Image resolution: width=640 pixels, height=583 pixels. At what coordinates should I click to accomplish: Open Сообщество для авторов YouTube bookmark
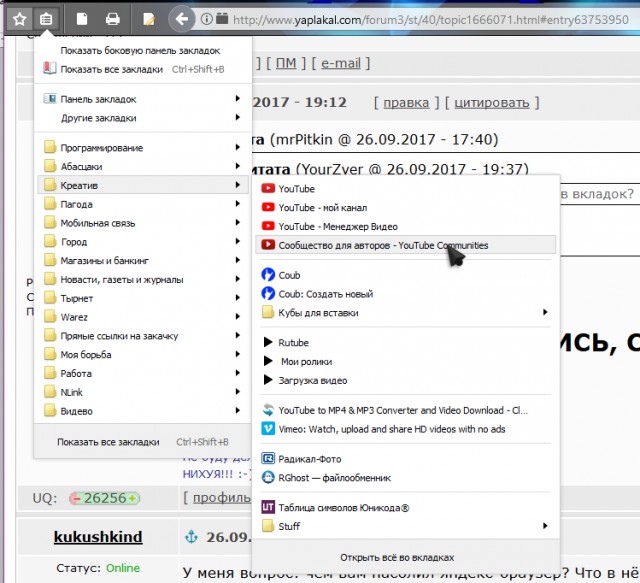point(406,245)
